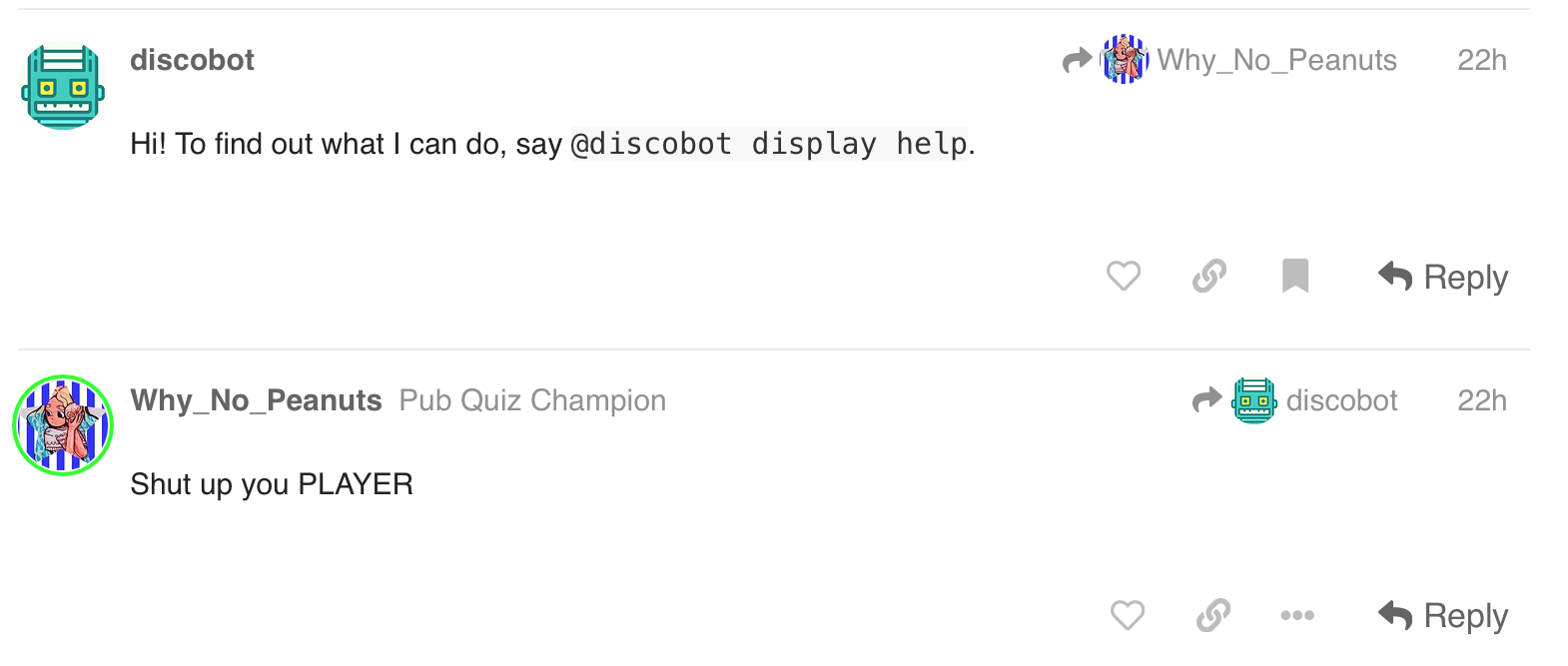Reply to discobot's help message
This screenshot has width=1568, height=666.
pyautogui.click(x=1443, y=277)
